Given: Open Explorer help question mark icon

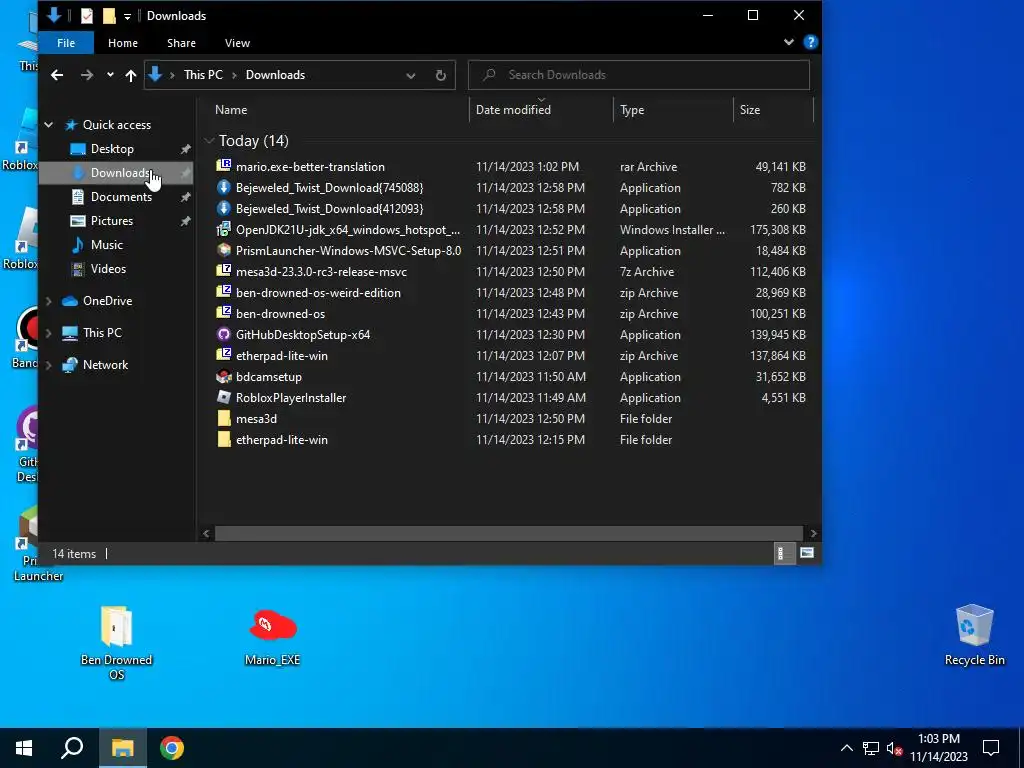Looking at the screenshot, I should pyautogui.click(x=810, y=42).
